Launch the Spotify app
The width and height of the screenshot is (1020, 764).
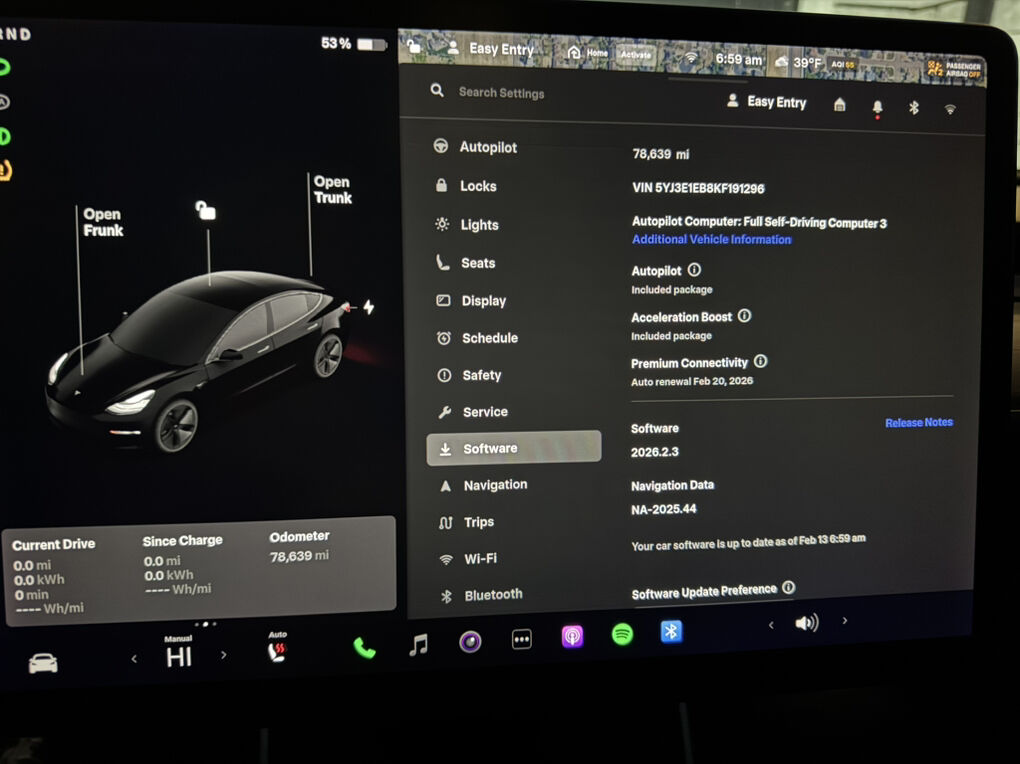click(x=622, y=635)
